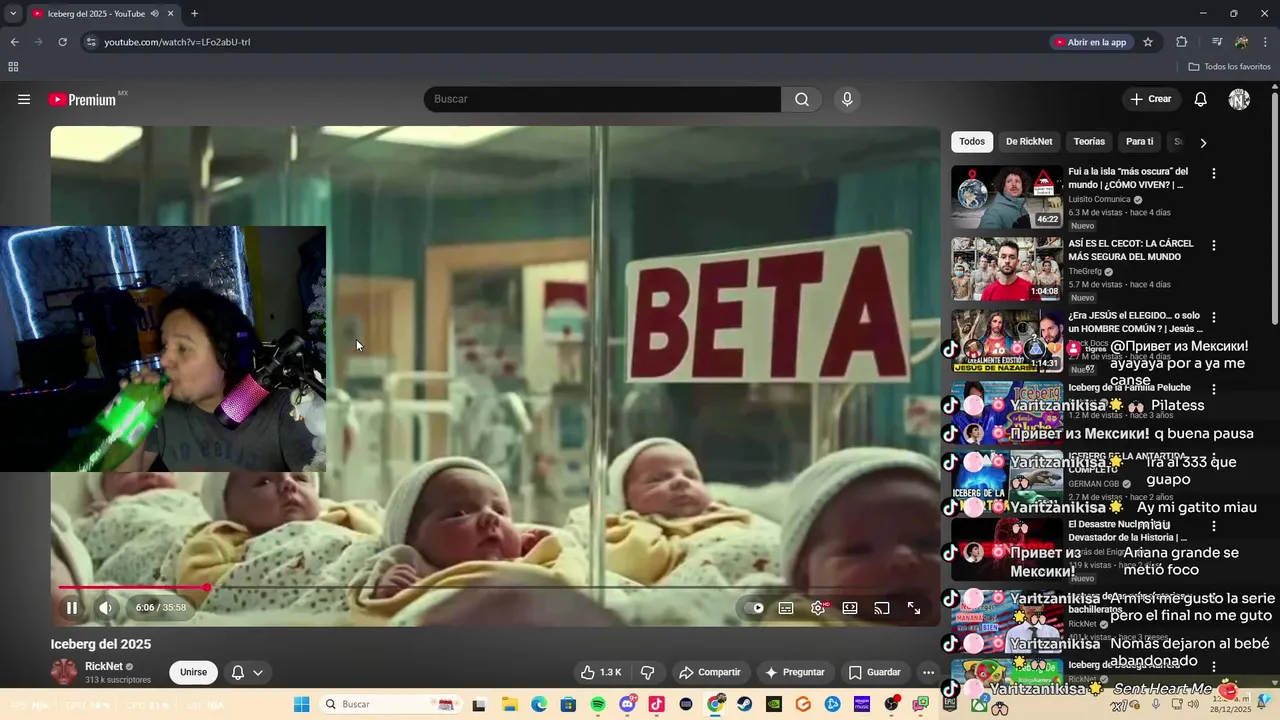This screenshot has width=1280, height=720.
Task: Select the Teorías filter chip
Action: tap(1089, 142)
